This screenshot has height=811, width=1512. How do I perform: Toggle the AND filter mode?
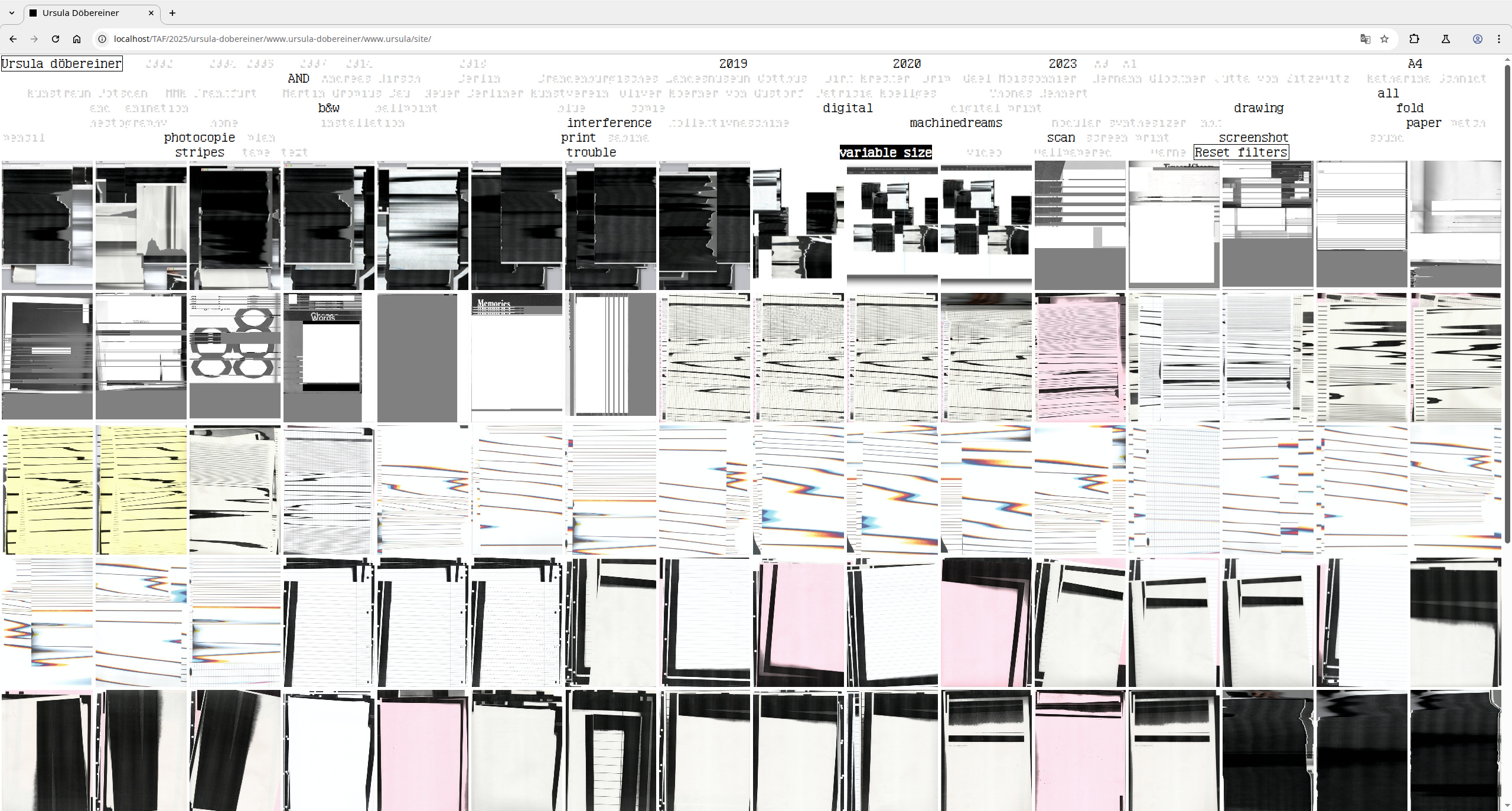coord(298,79)
